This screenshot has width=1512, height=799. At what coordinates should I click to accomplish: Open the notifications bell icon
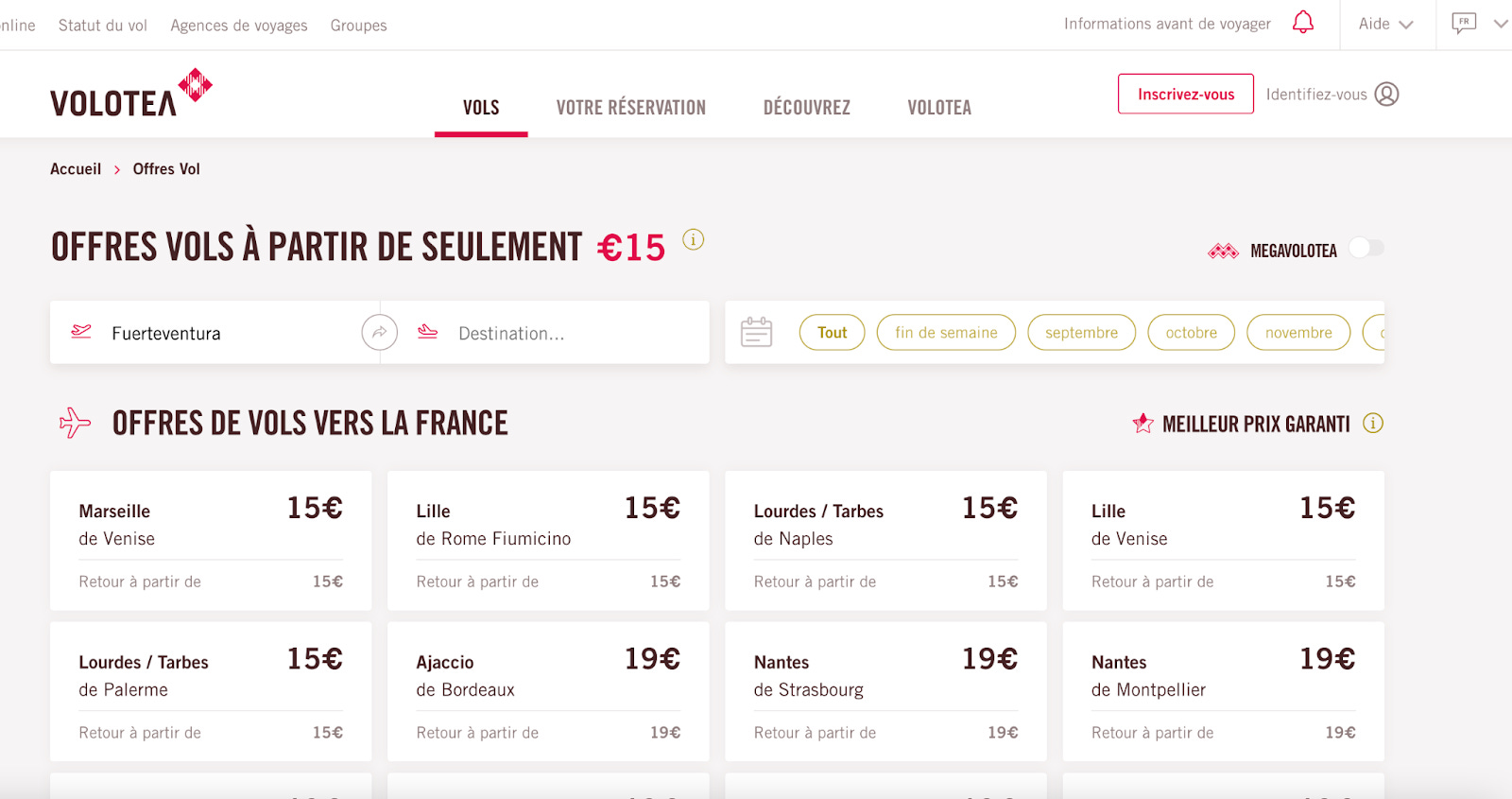point(1302,22)
